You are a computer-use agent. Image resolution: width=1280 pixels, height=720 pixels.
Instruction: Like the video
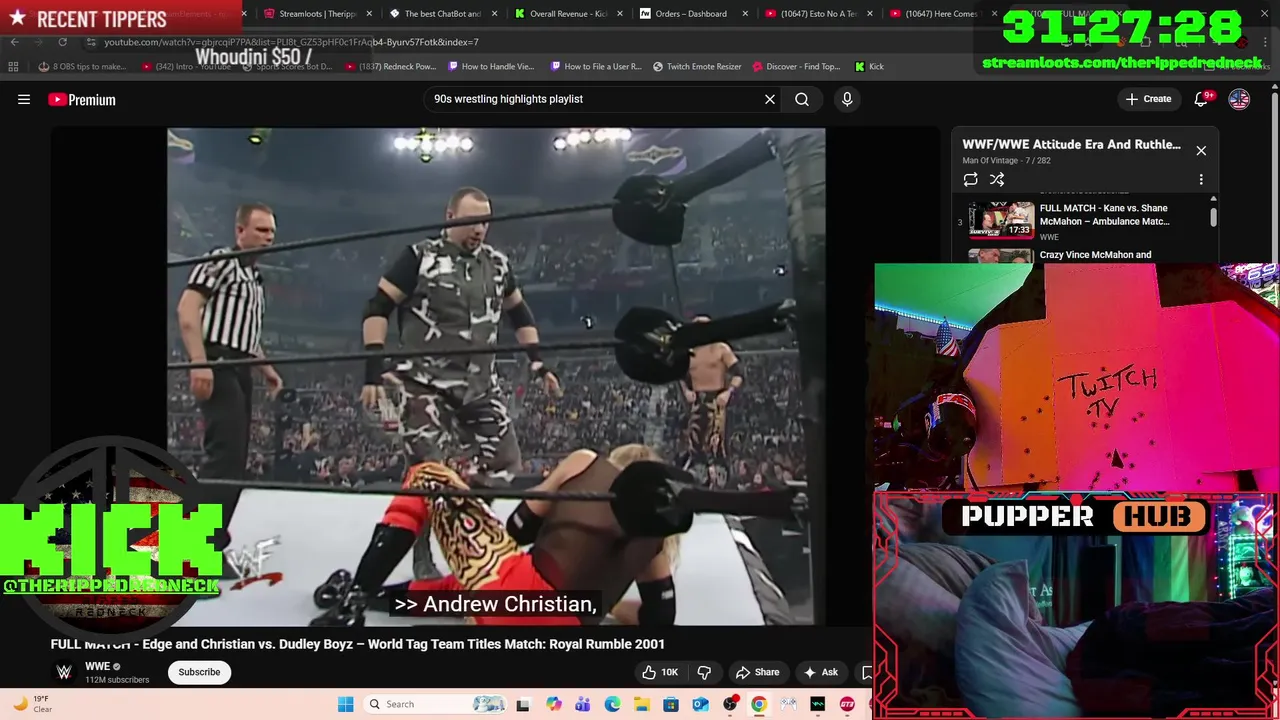click(660, 672)
